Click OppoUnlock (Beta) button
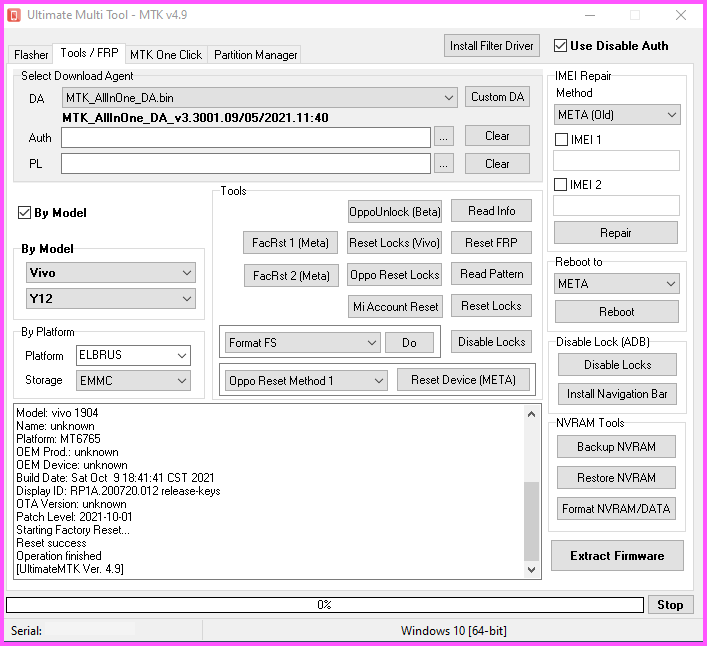 [395, 211]
